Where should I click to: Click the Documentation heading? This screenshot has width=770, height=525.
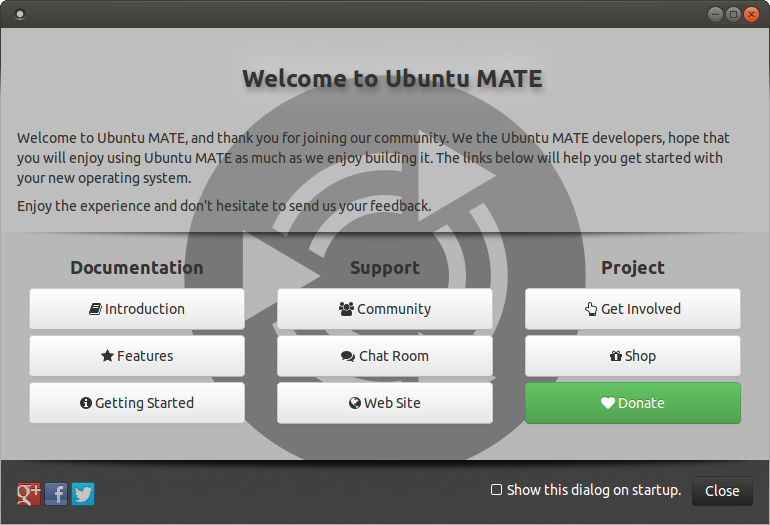click(137, 268)
